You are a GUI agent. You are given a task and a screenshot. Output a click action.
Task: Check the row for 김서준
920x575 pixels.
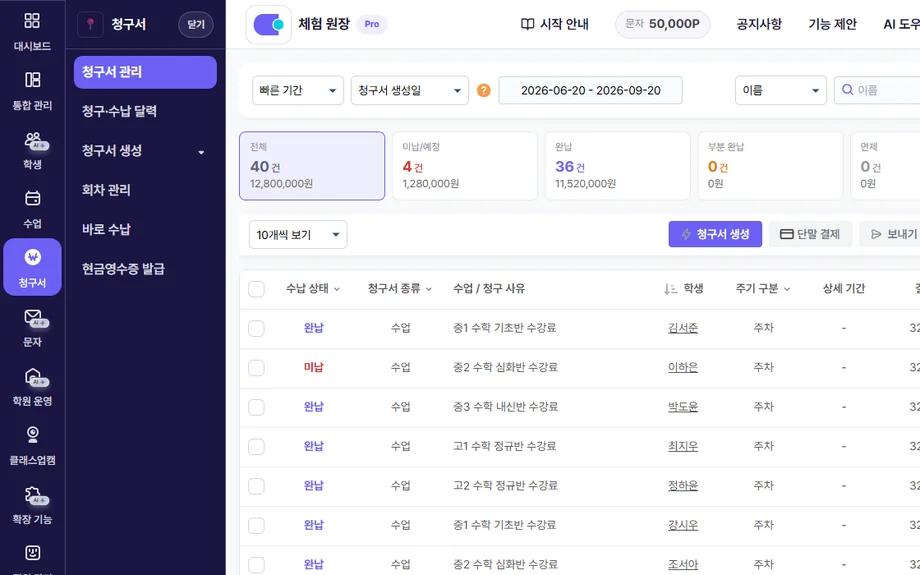[x=256, y=328]
